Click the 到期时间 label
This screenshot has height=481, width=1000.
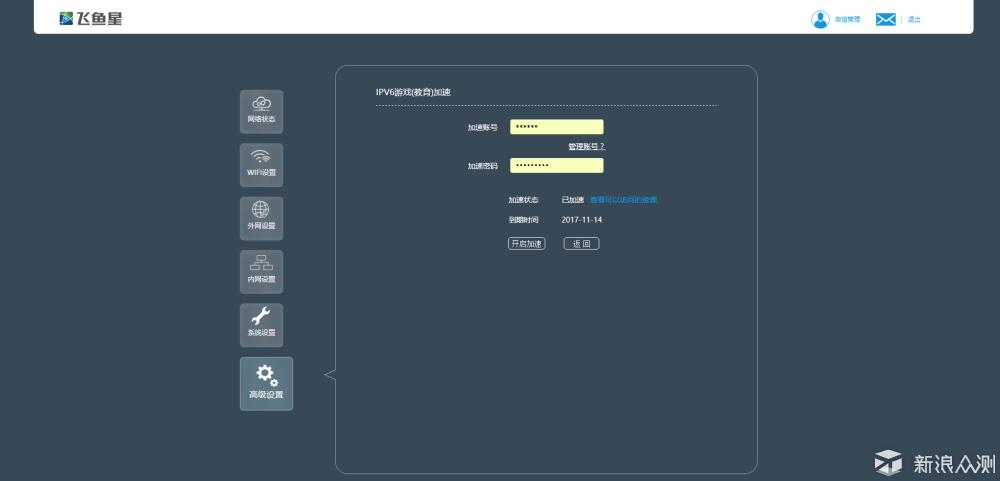pyautogui.click(x=523, y=220)
